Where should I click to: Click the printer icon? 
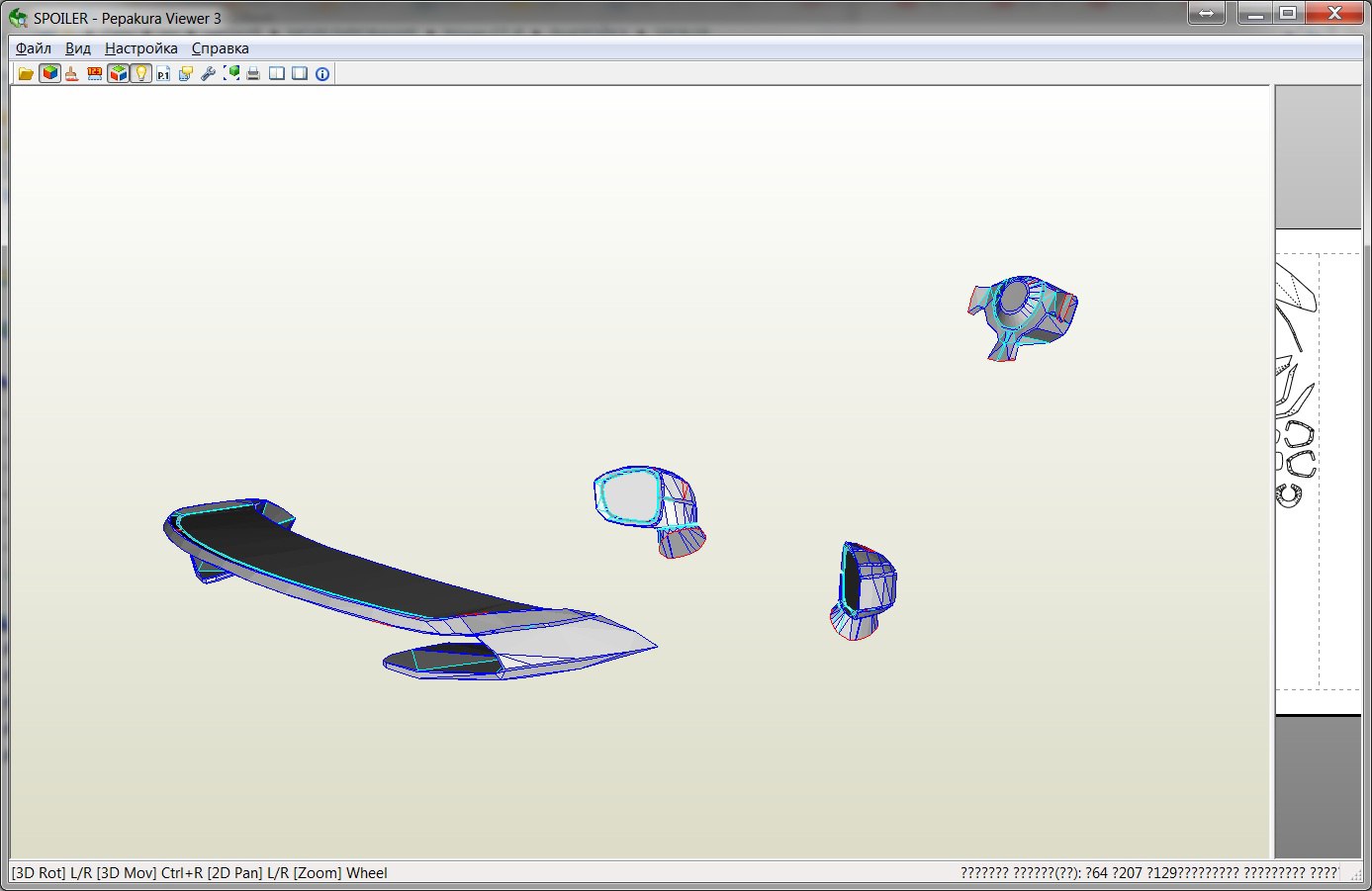253,73
